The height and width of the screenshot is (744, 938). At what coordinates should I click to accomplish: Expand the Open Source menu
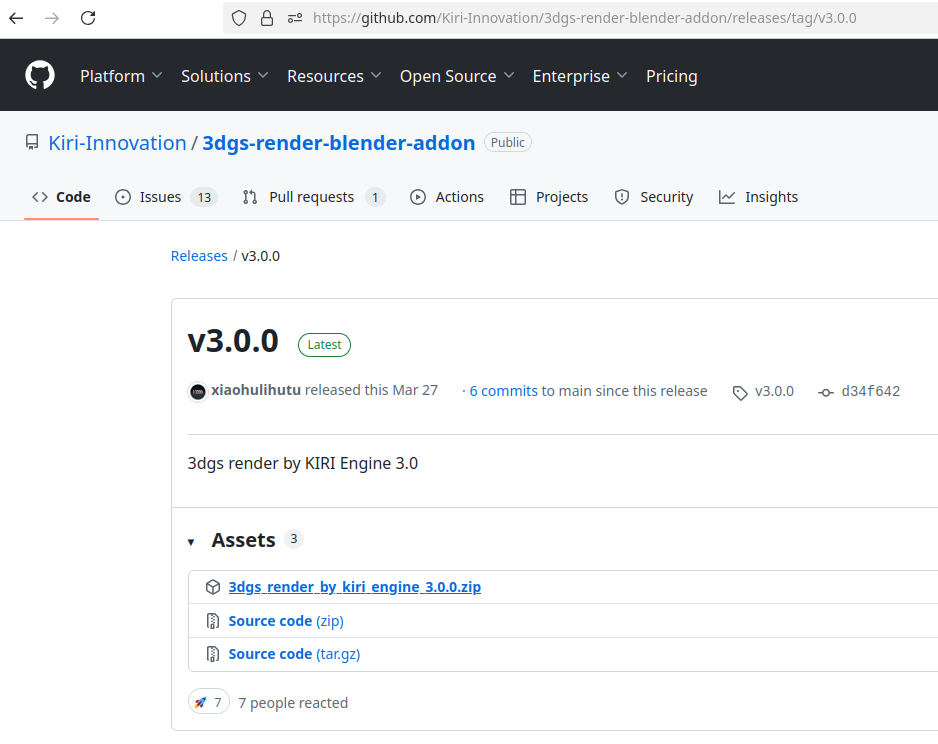click(457, 76)
